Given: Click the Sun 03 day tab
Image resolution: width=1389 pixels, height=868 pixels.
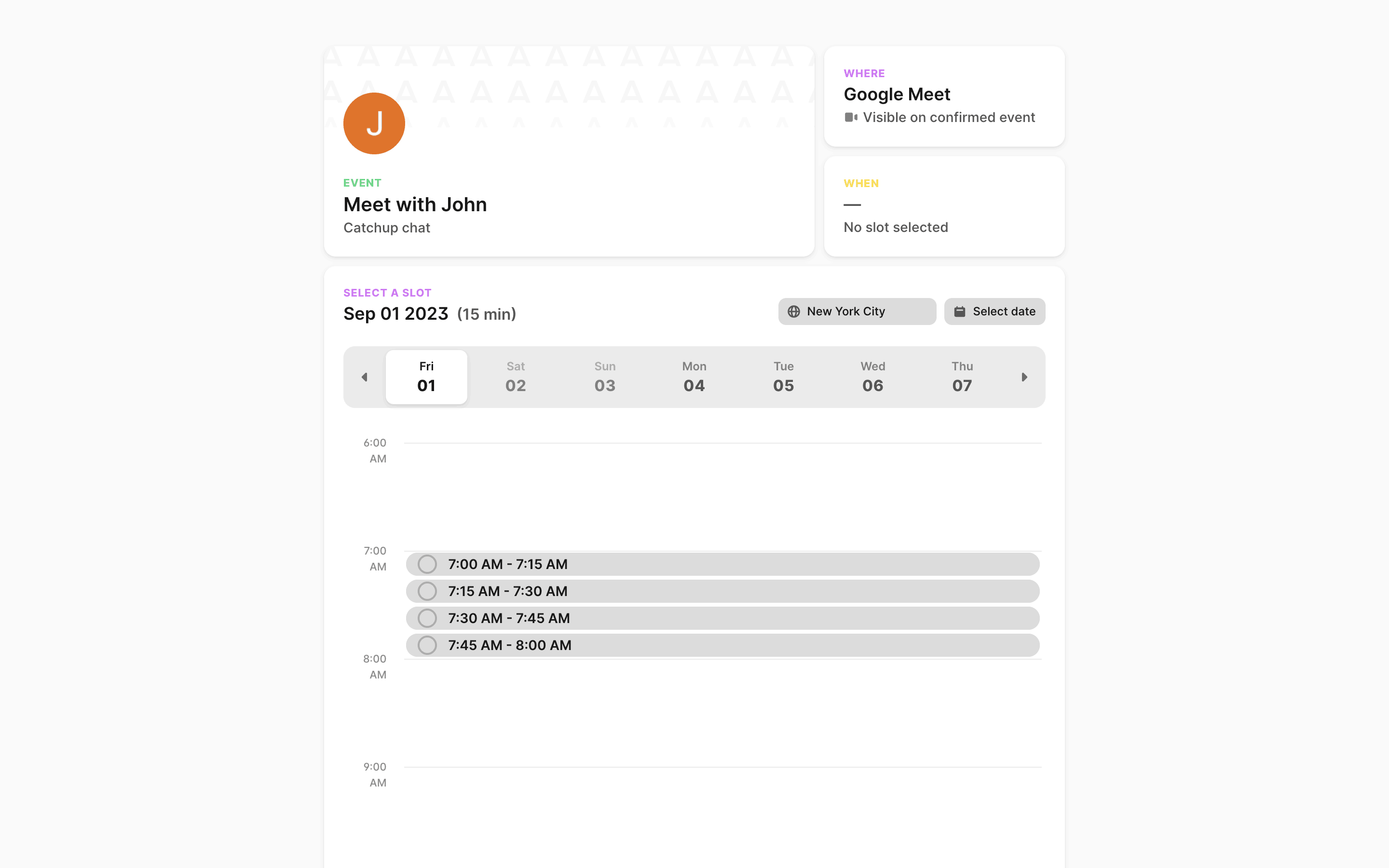Looking at the screenshot, I should pyautogui.click(x=605, y=377).
